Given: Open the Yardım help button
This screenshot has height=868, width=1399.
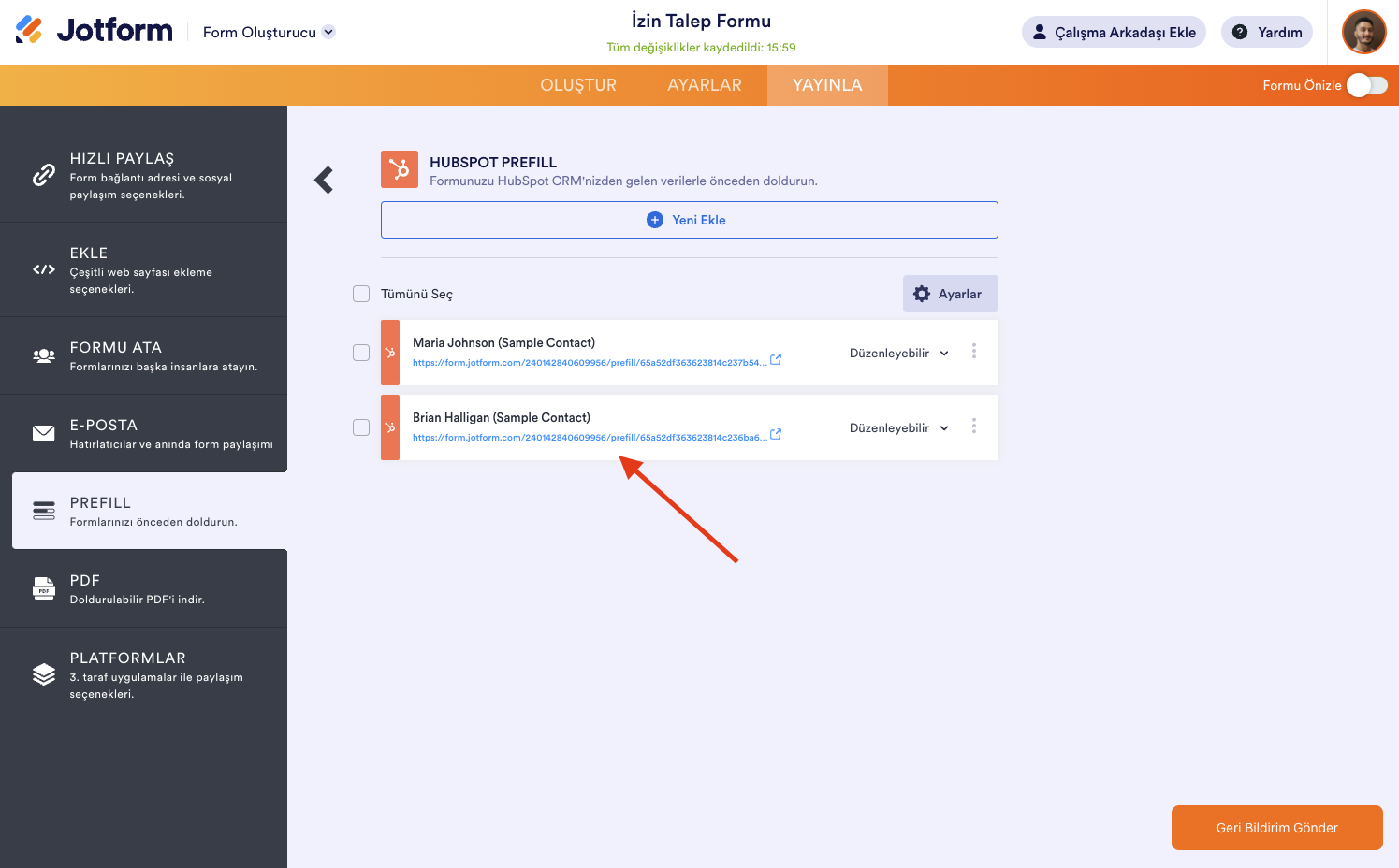Looking at the screenshot, I should (x=1267, y=32).
